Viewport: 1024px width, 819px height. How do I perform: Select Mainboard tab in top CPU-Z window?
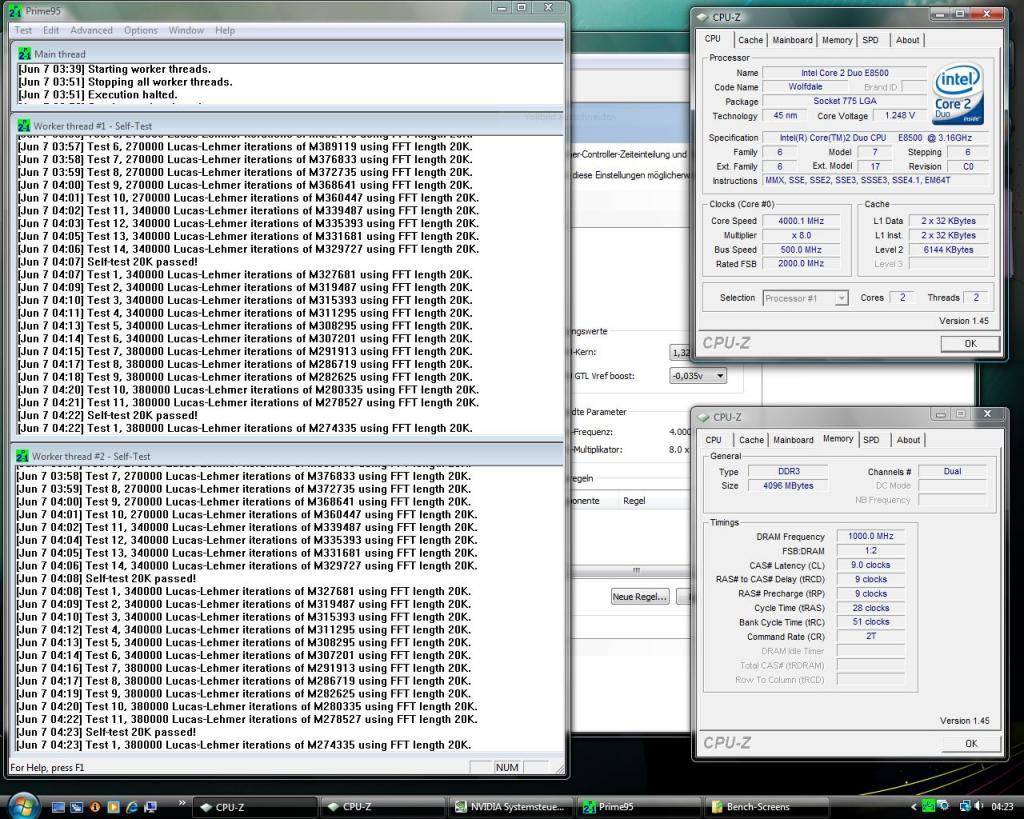792,40
